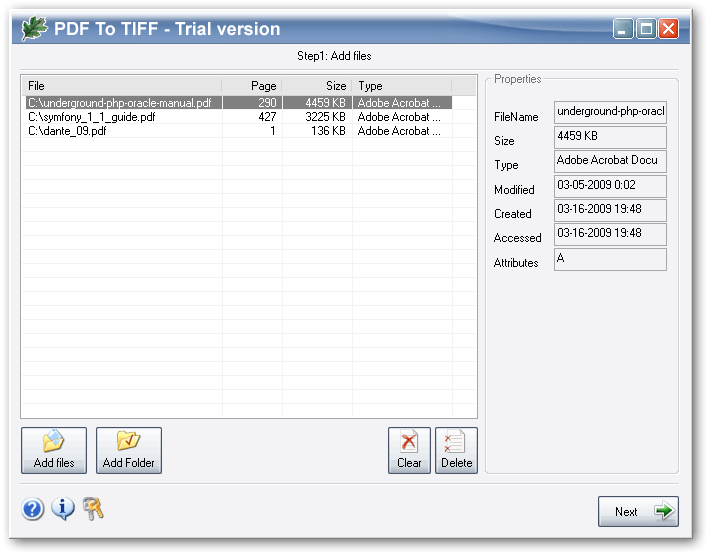Click the 4459 KB cell in file list

[317, 103]
